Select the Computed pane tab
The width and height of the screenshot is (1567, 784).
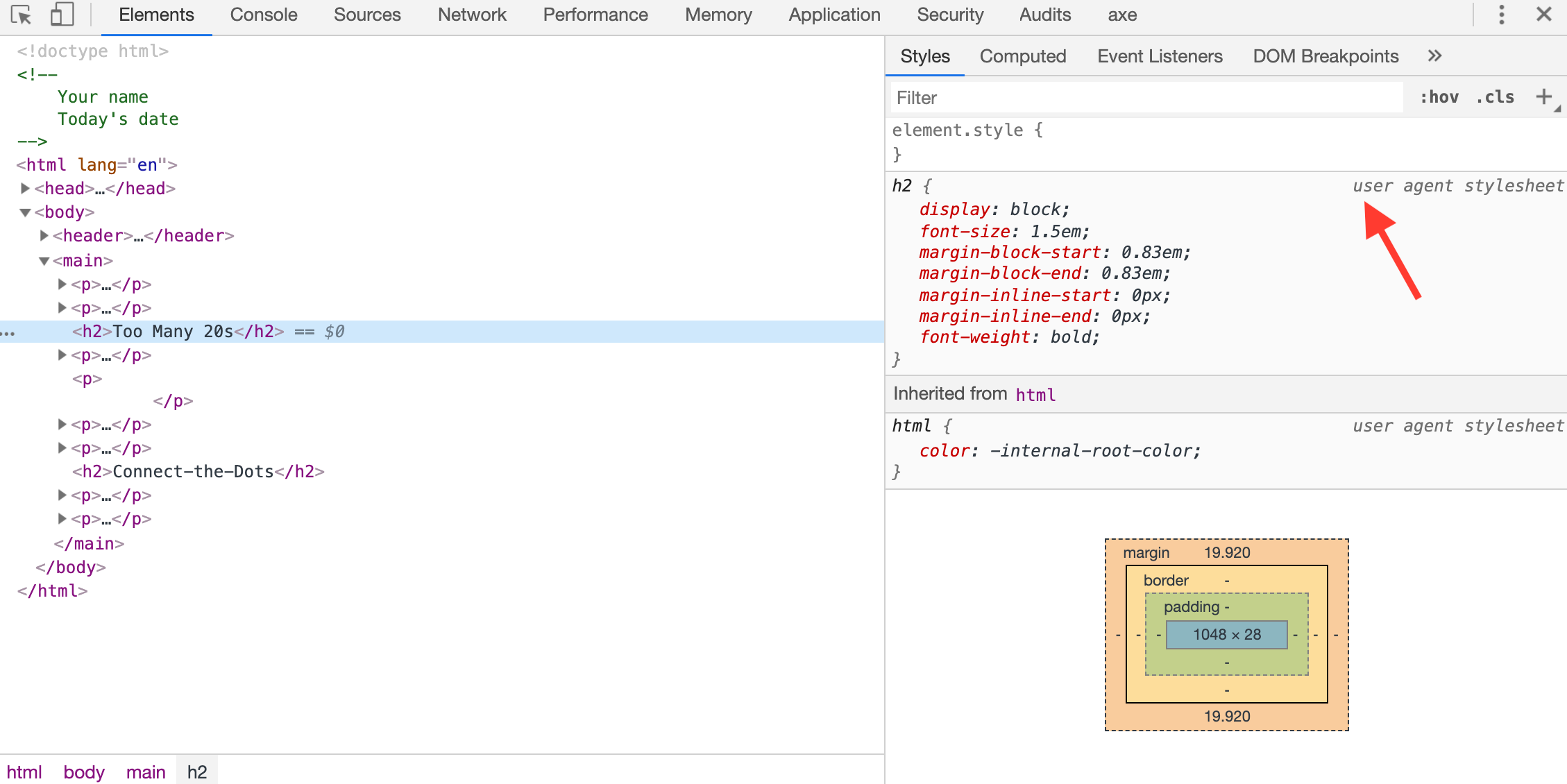[1023, 56]
